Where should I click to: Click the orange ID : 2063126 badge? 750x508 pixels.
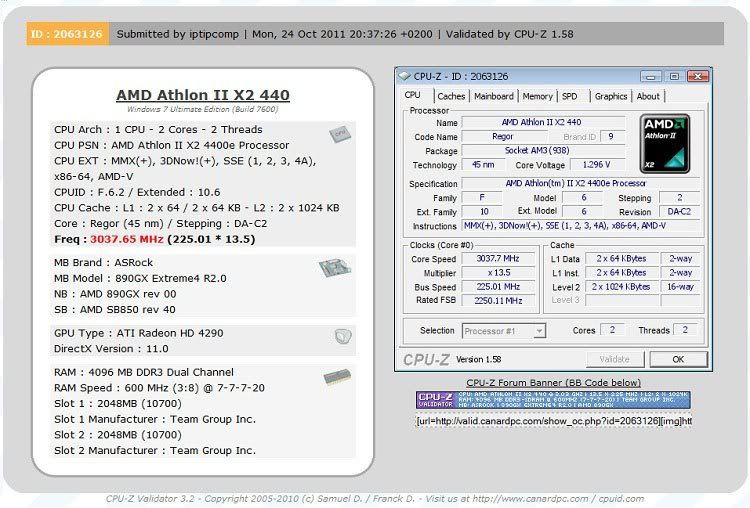67,34
